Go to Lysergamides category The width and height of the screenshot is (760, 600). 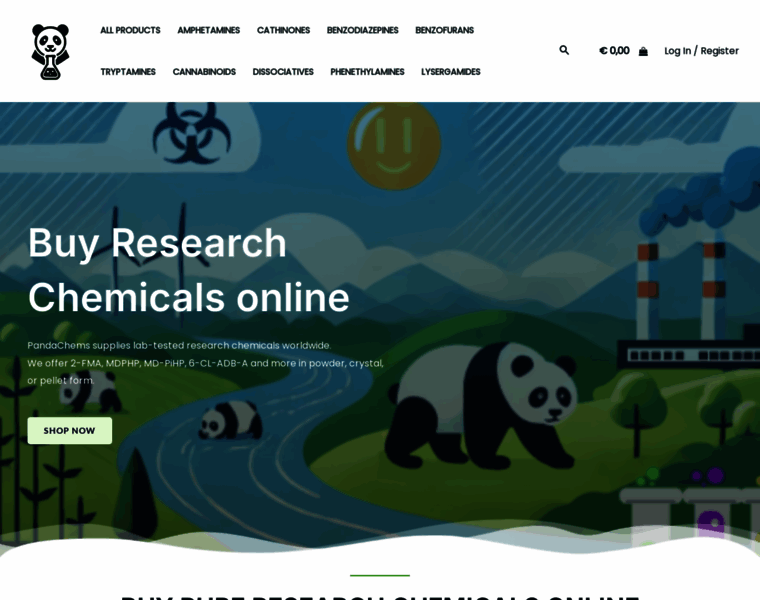(451, 72)
